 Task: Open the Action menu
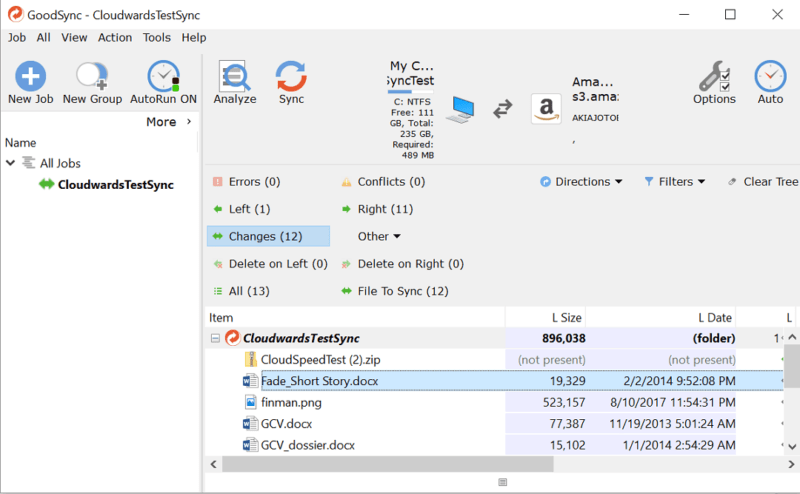point(115,37)
